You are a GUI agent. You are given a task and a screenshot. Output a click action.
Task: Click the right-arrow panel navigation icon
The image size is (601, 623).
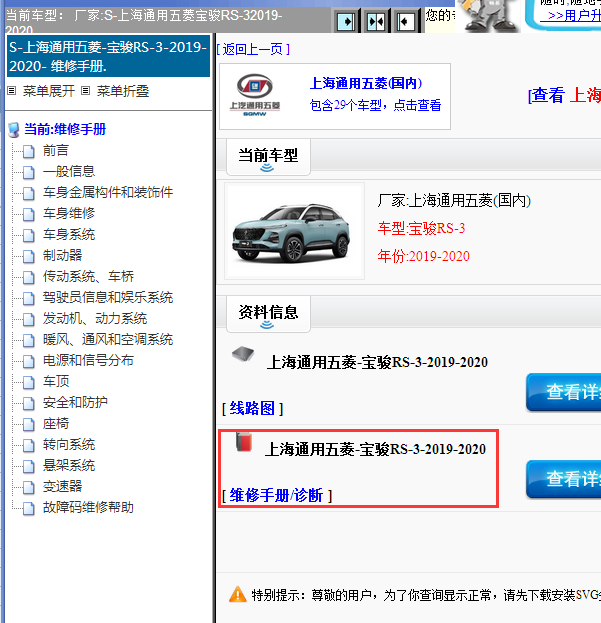346,21
